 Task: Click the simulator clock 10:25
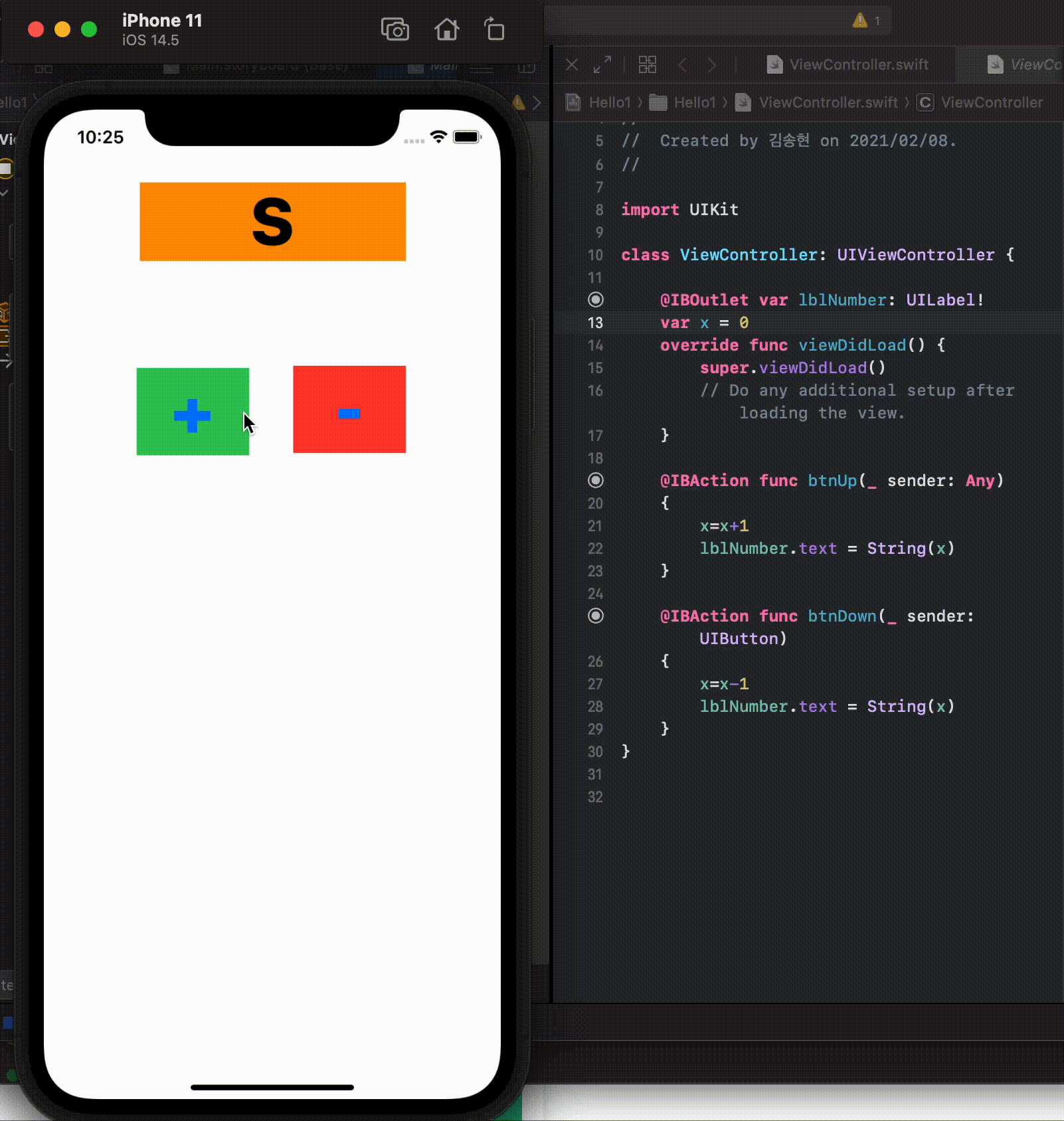pyautogui.click(x=100, y=137)
